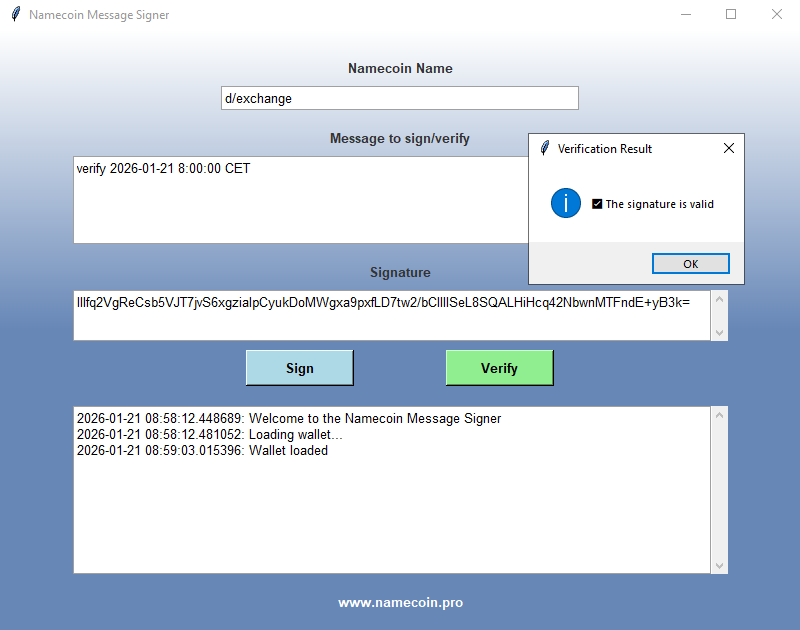
Task: Maximize the Namecoin Message Signer window
Action: coord(731,14)
